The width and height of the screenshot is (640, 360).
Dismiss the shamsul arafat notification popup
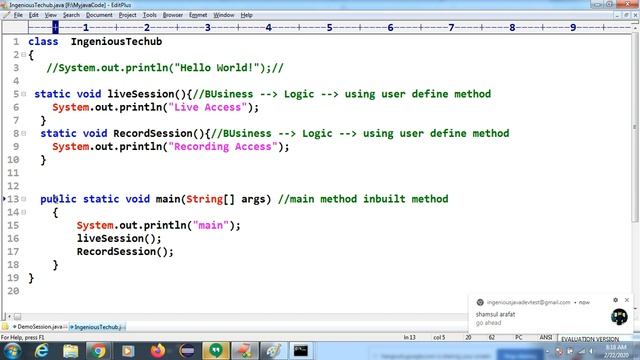coord(627,300)
